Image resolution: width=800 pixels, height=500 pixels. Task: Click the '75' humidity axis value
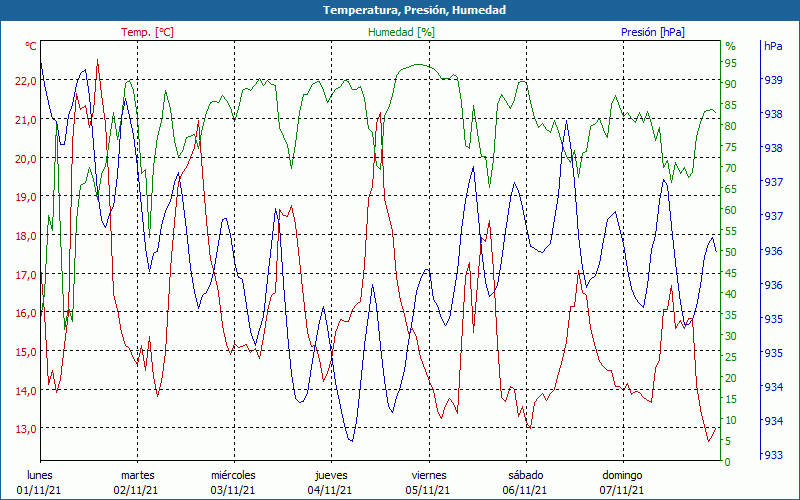pos(731,147)
